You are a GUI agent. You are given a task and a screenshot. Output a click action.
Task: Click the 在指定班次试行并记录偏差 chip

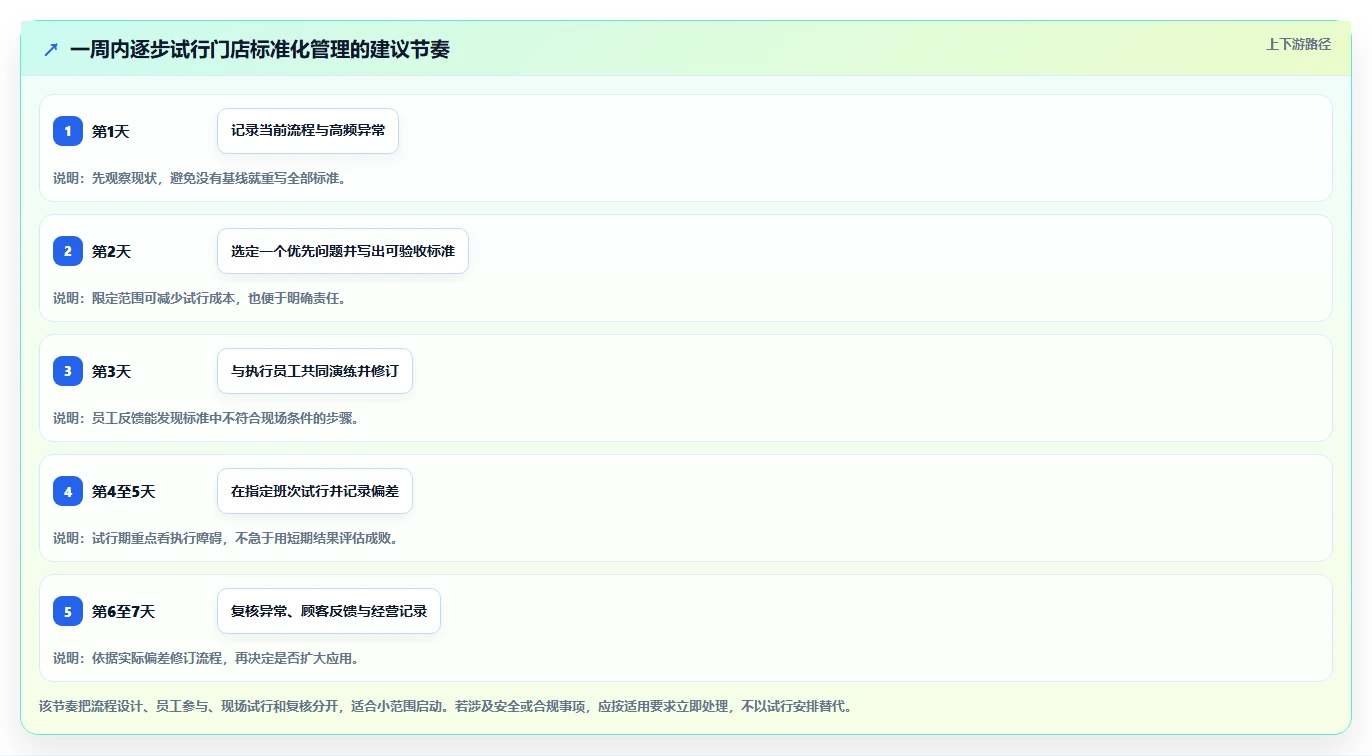tap(315, 491)
